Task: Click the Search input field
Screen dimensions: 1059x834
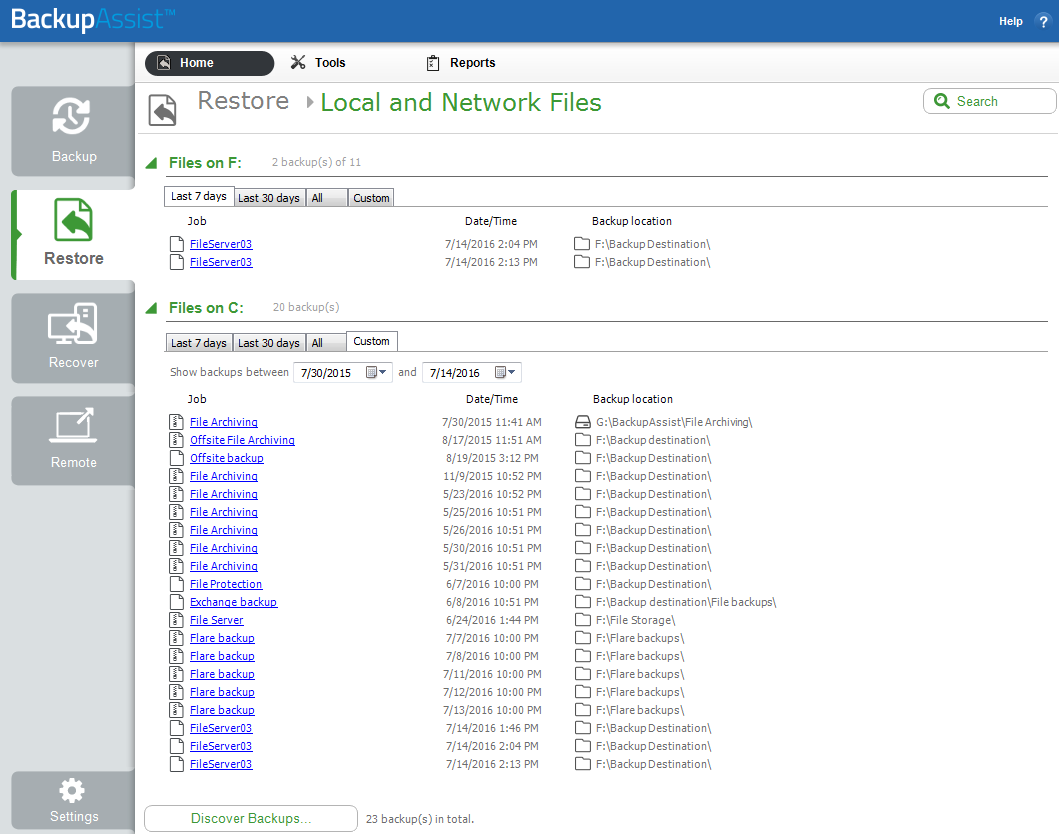Action: coord(989,101)
